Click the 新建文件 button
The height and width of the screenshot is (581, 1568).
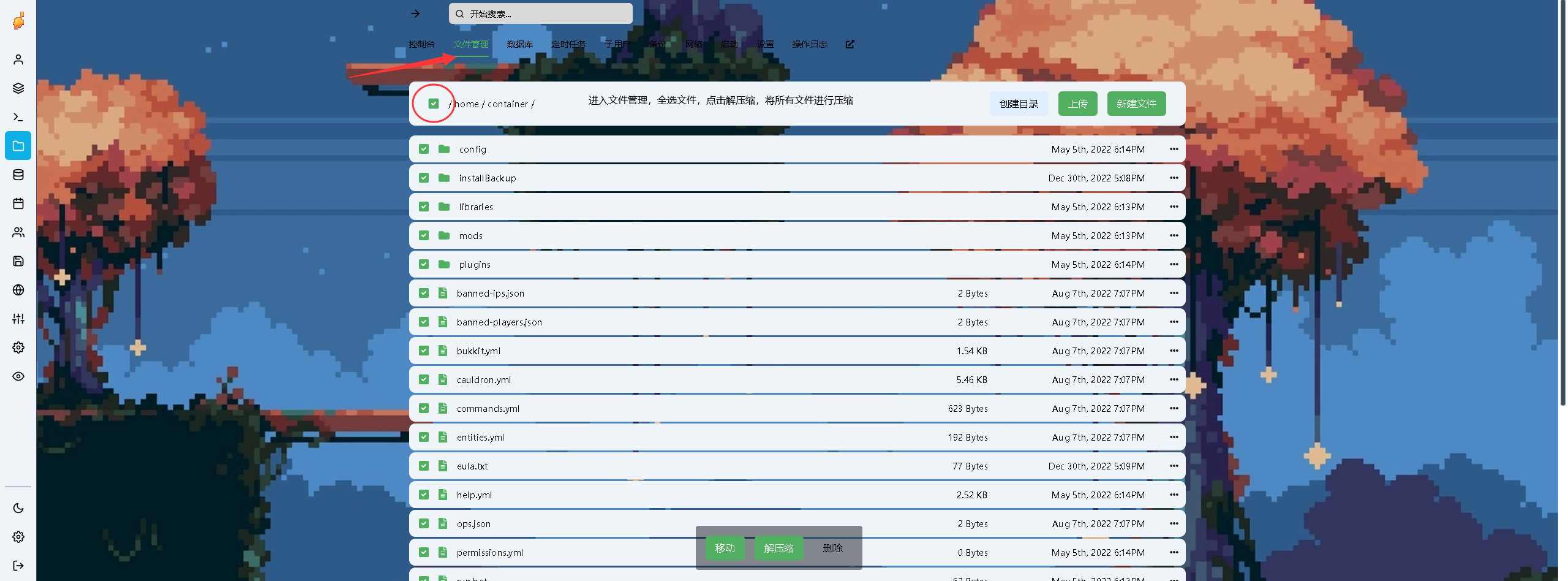coord(1136,104)
